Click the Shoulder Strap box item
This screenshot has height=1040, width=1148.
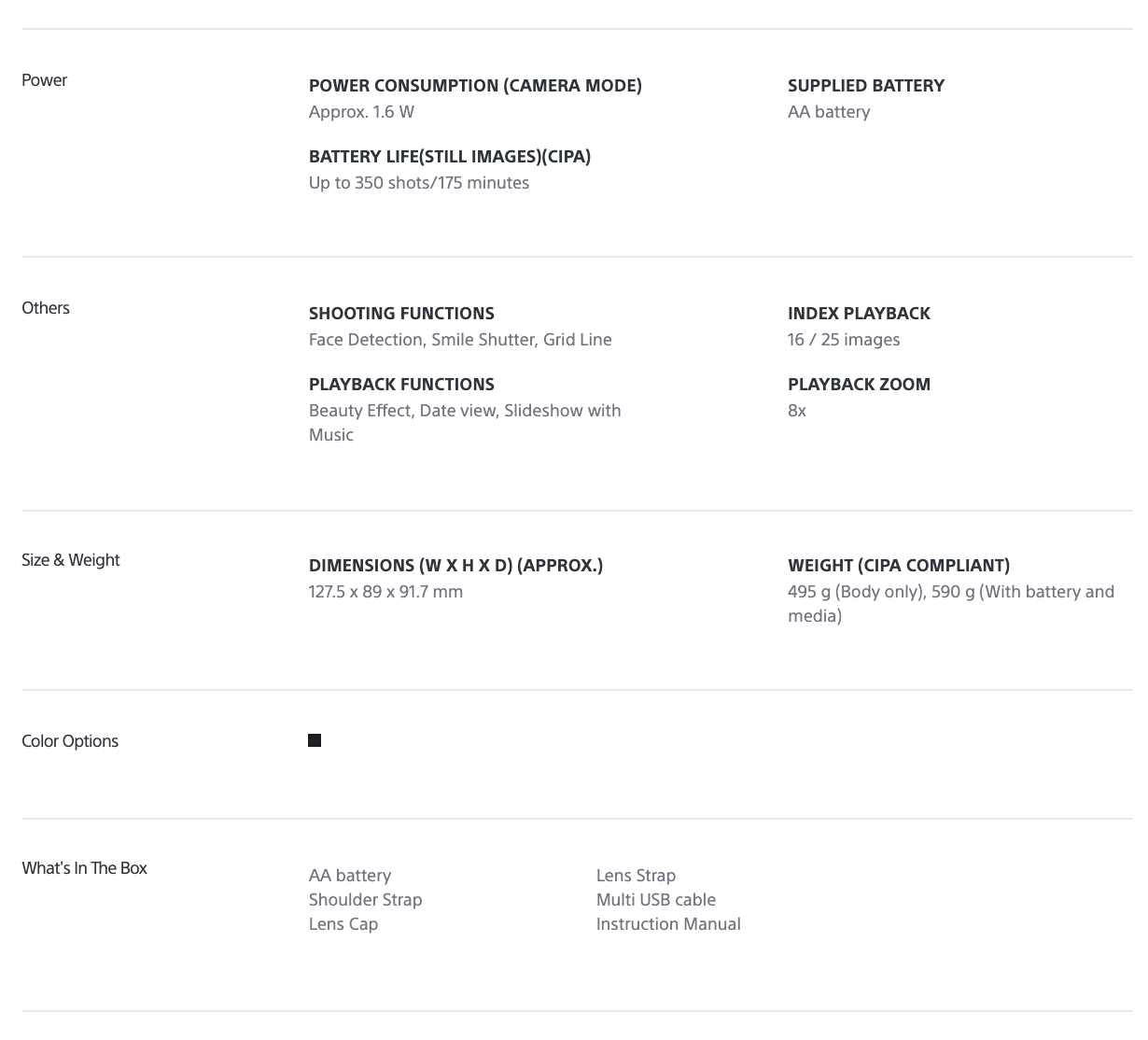[x=365, y=900]
